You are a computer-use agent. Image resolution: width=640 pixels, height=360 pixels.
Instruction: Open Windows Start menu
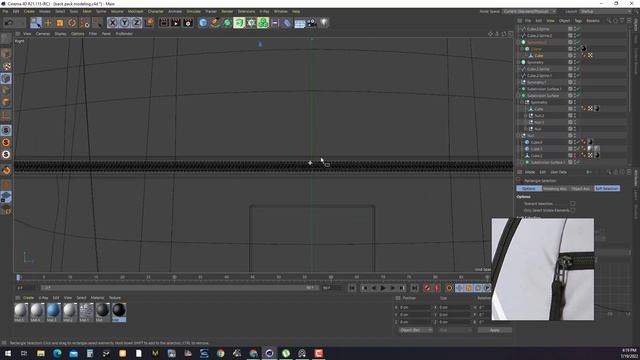[x=8, y=353]
